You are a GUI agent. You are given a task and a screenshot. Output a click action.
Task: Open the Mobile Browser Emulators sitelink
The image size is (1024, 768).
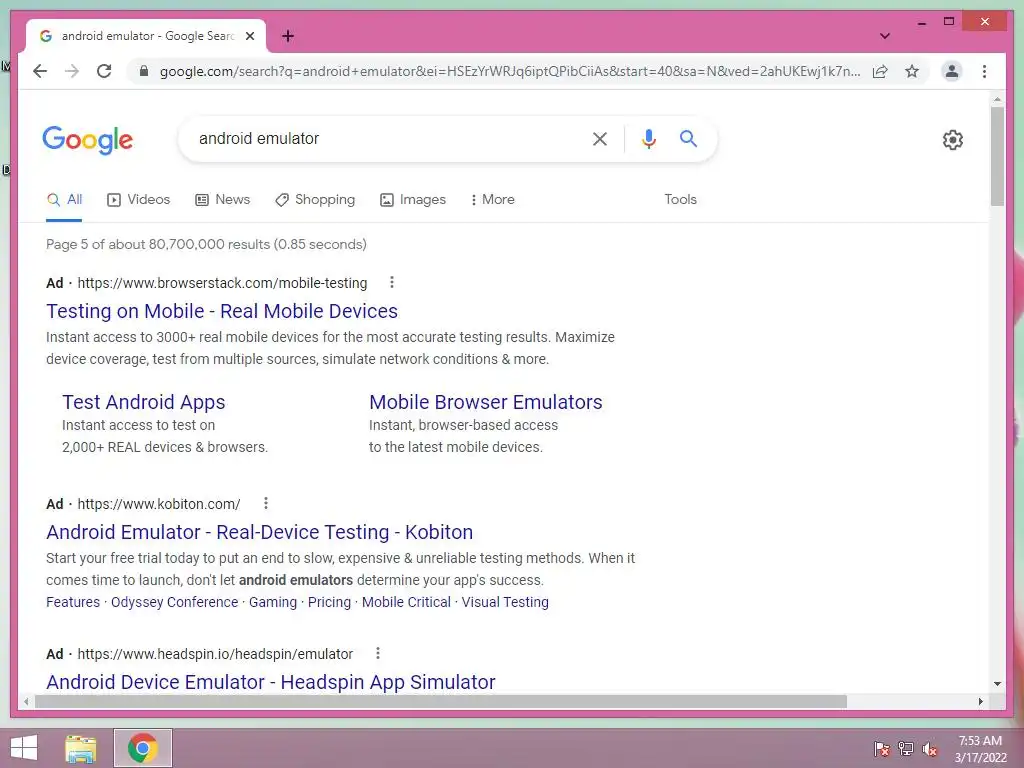486,402
